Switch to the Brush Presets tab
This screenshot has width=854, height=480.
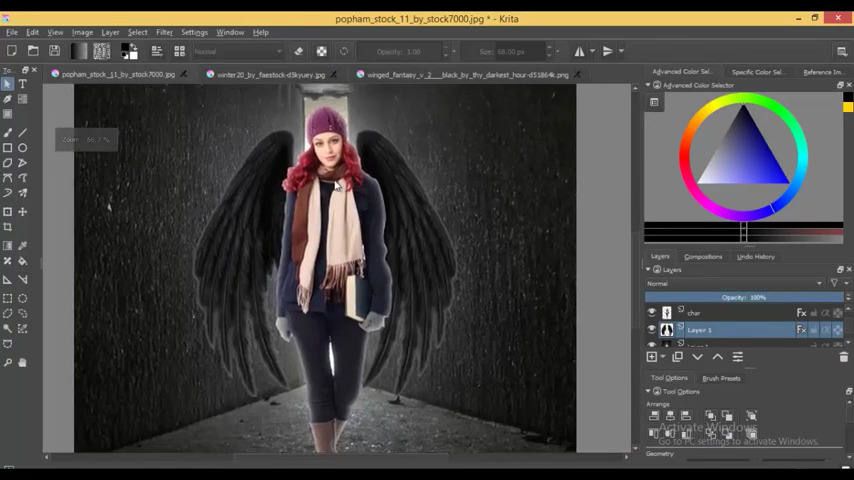tap(721, 378)
